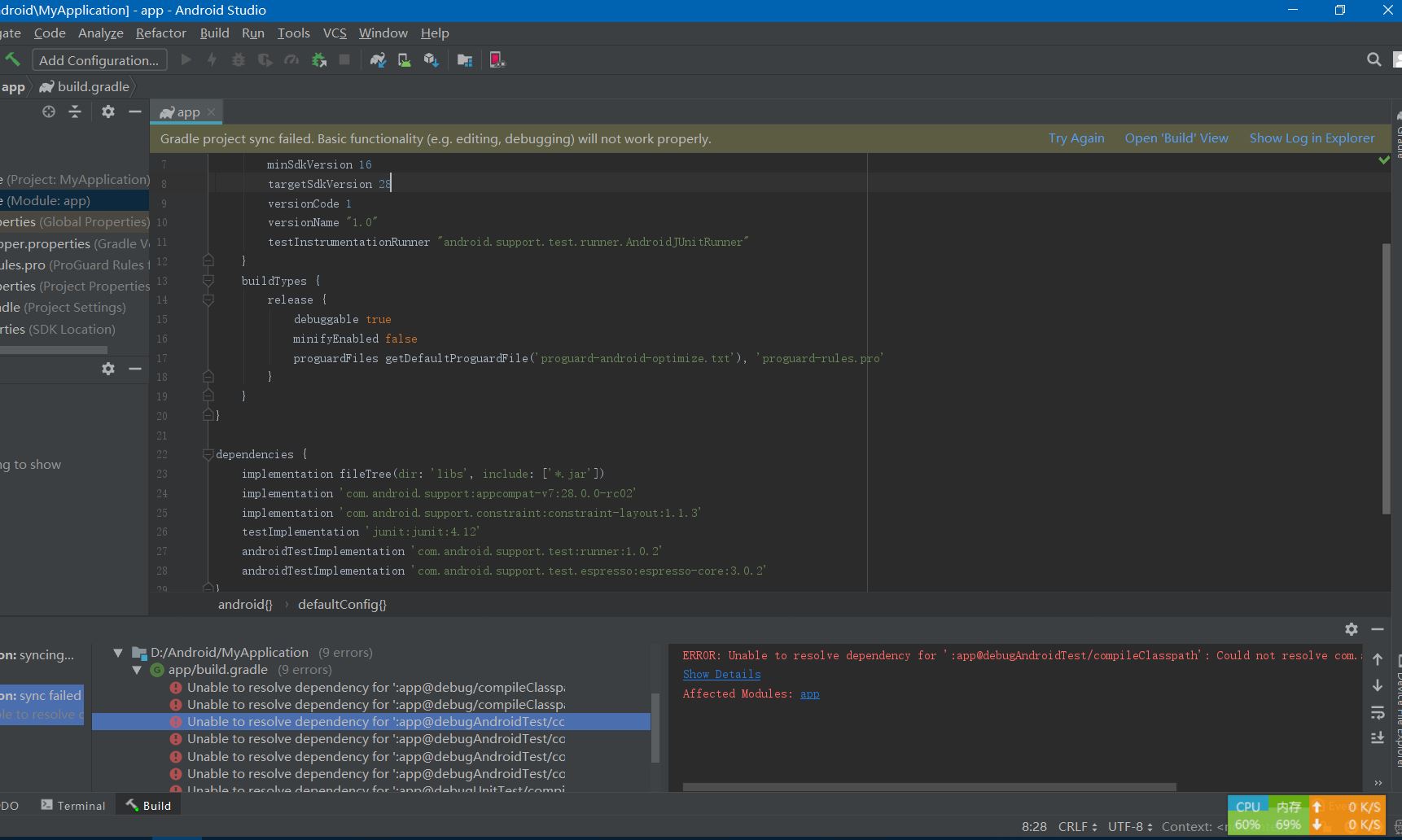Open the Refactor menu
Image resolution: width=1402 pixels, height=840 pixels.
pos(161,33)
